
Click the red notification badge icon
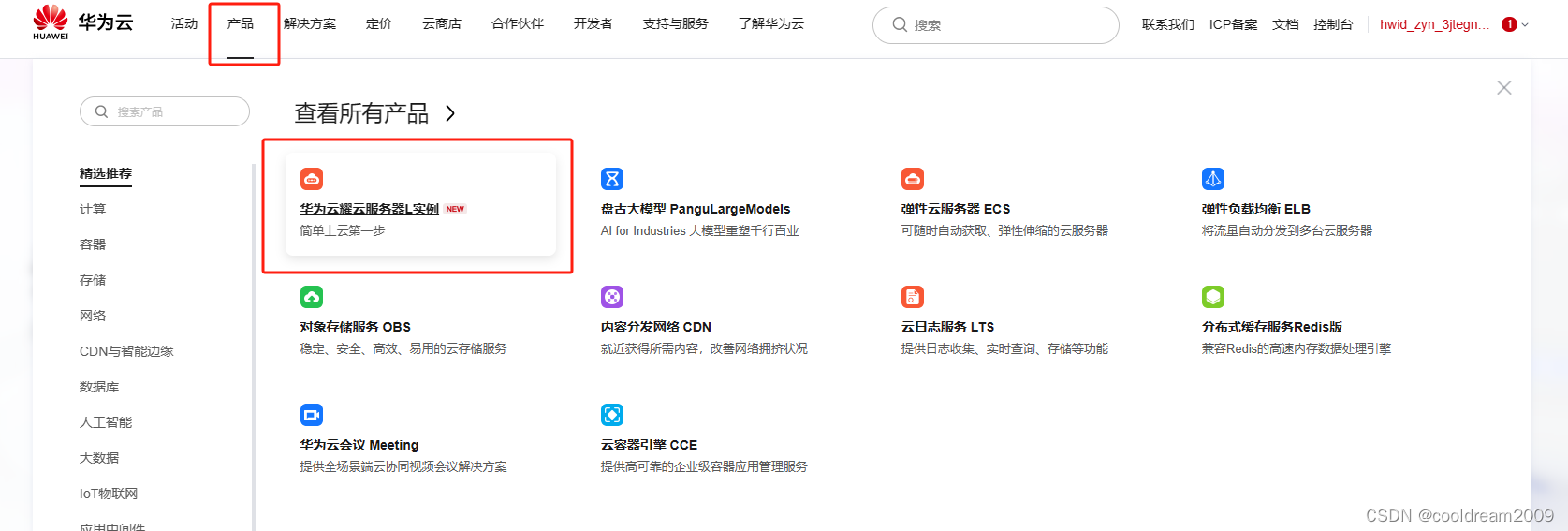(x=1509, y=24)
